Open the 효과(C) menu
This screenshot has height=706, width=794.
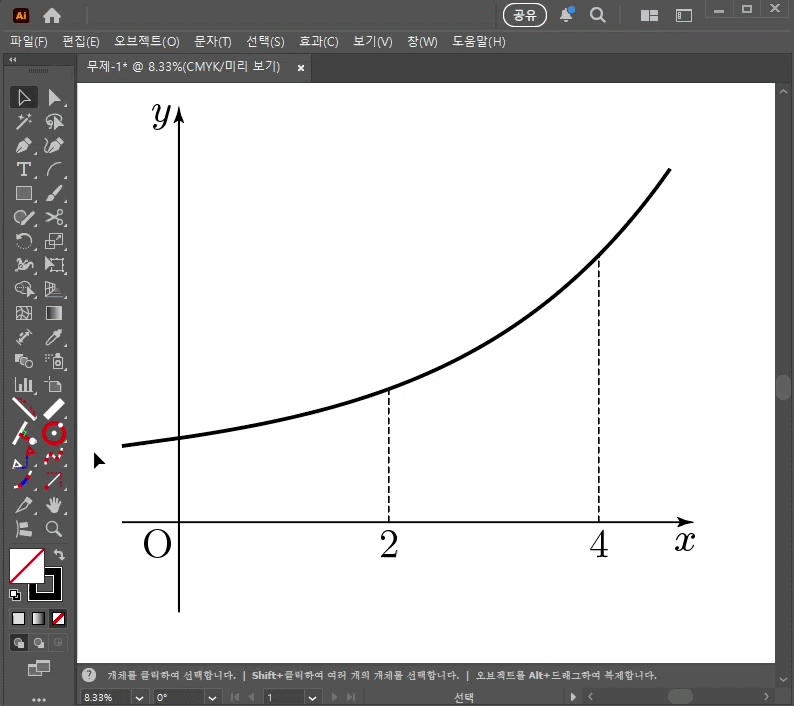(319, 42)
